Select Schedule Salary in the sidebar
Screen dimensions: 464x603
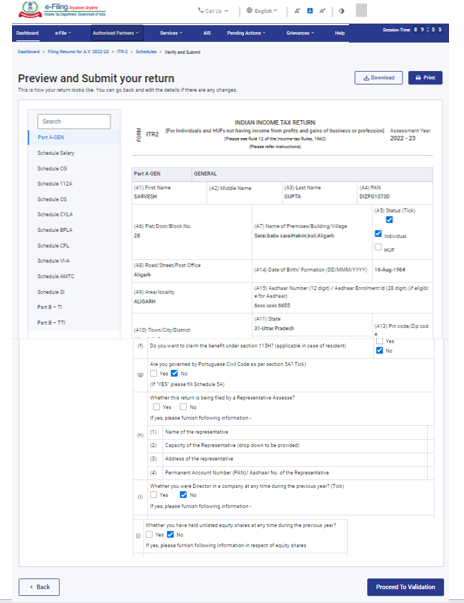tap(56, 153)
